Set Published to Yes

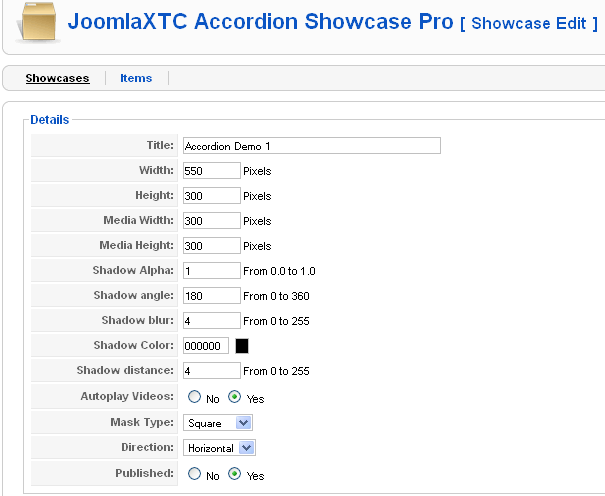tap(234, 474)
